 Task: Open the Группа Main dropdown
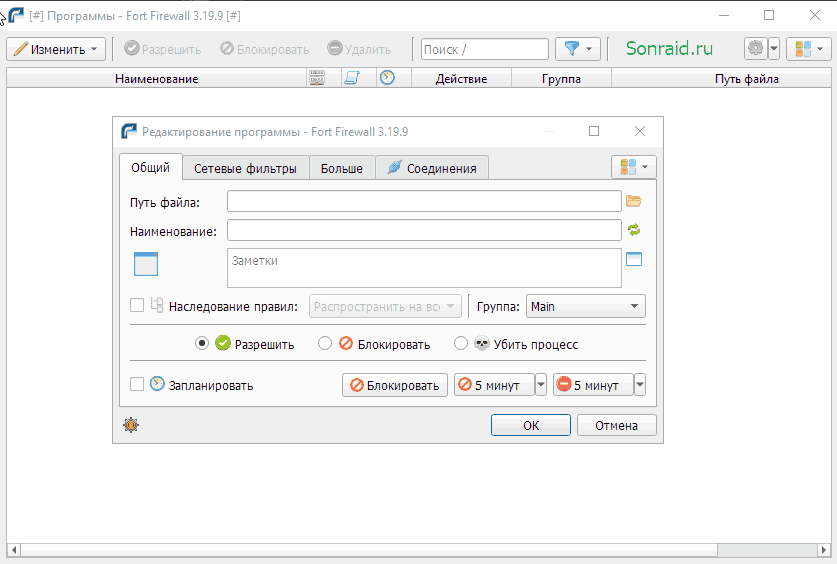(x=586, y=306)
